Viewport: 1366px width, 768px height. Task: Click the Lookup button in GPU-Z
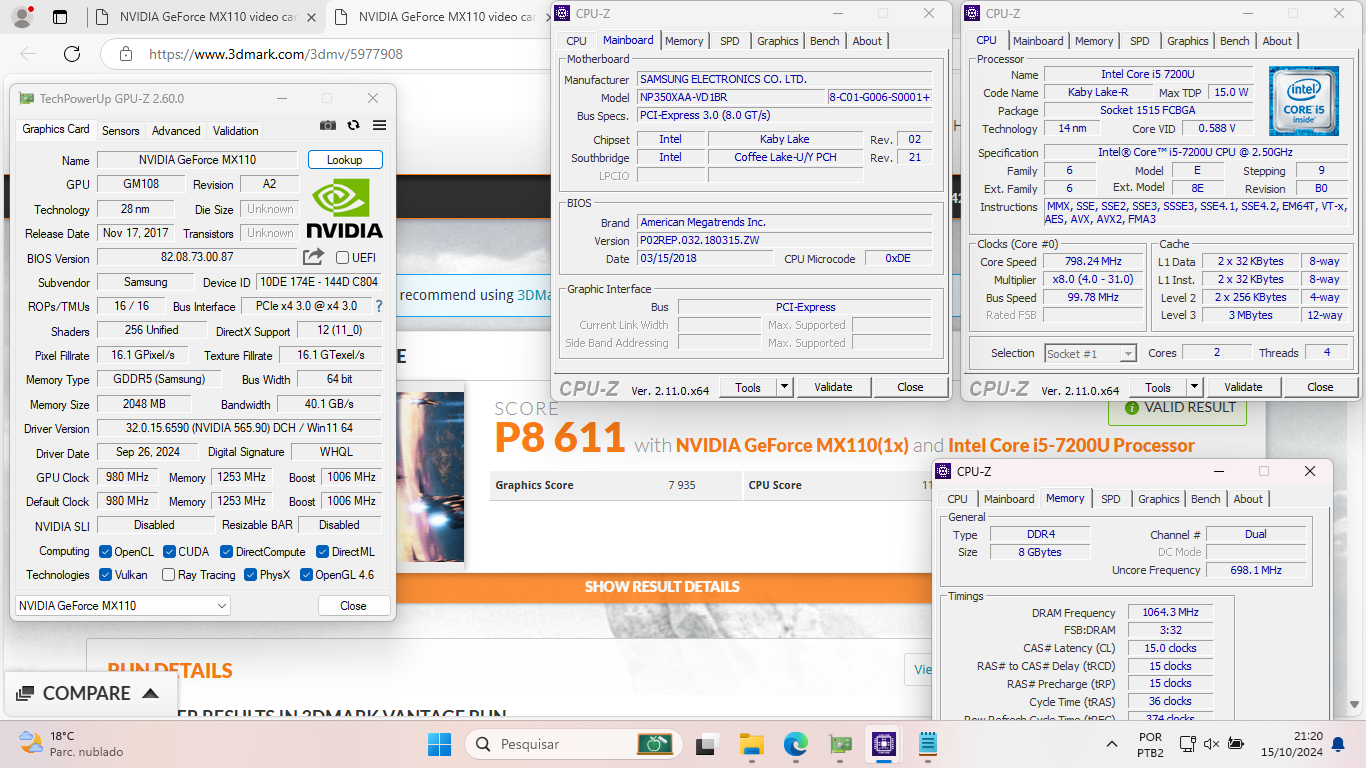345,160
